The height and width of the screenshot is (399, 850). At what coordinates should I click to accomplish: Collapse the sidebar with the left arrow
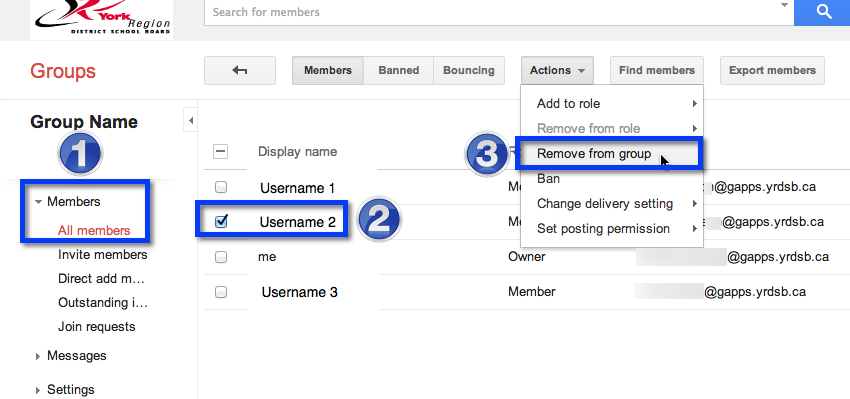click(x=190, y=120)
